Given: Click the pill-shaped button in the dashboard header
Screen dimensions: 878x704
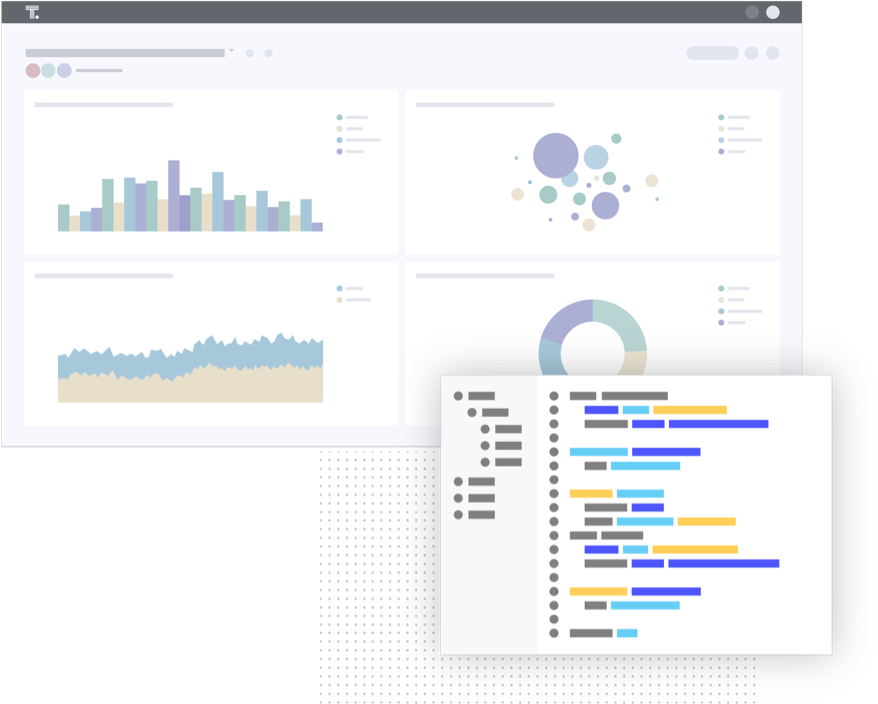Looking at the screenshot, I should pos(713,53).
